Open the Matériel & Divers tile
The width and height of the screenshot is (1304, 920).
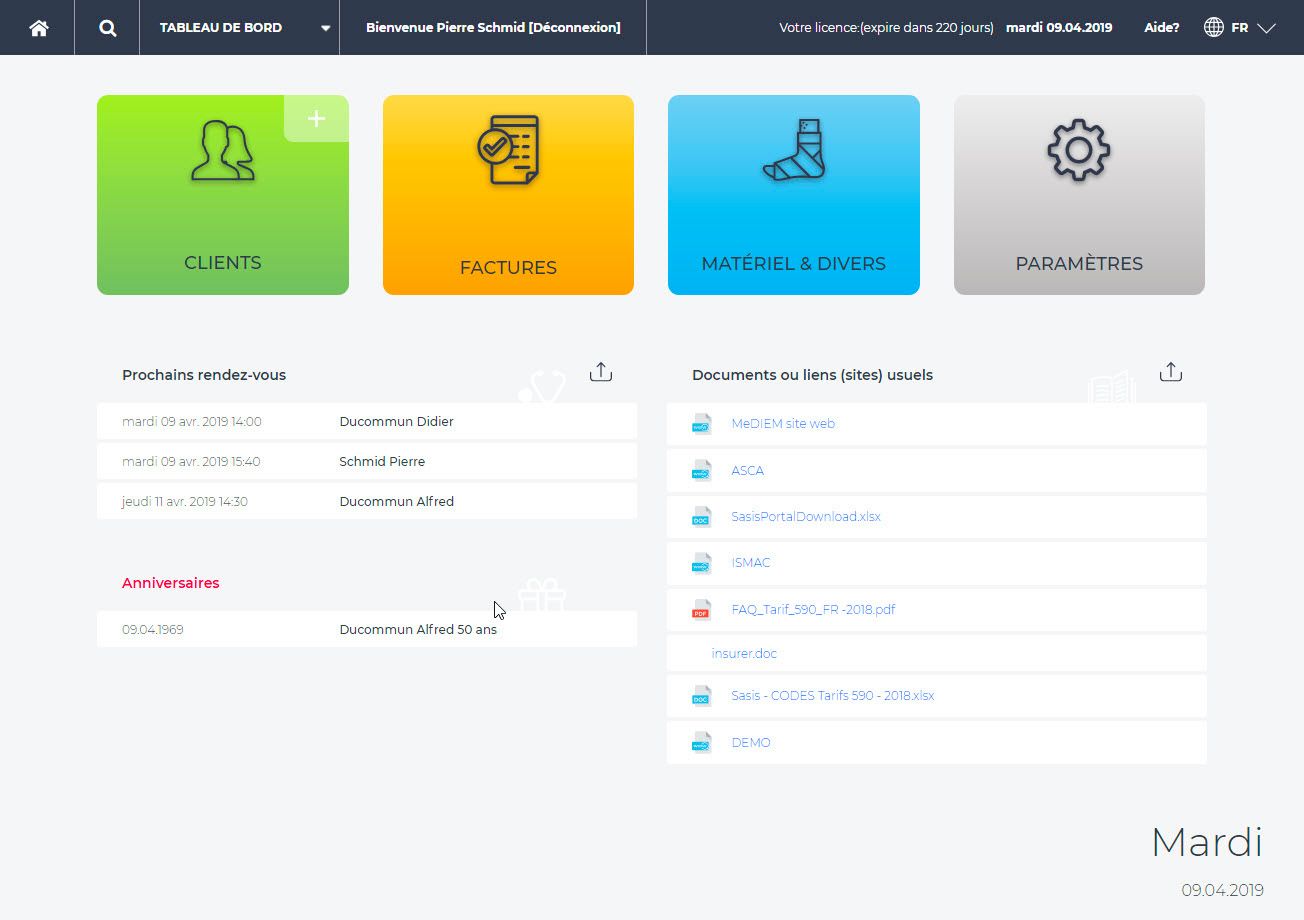(x=793, y=195)
